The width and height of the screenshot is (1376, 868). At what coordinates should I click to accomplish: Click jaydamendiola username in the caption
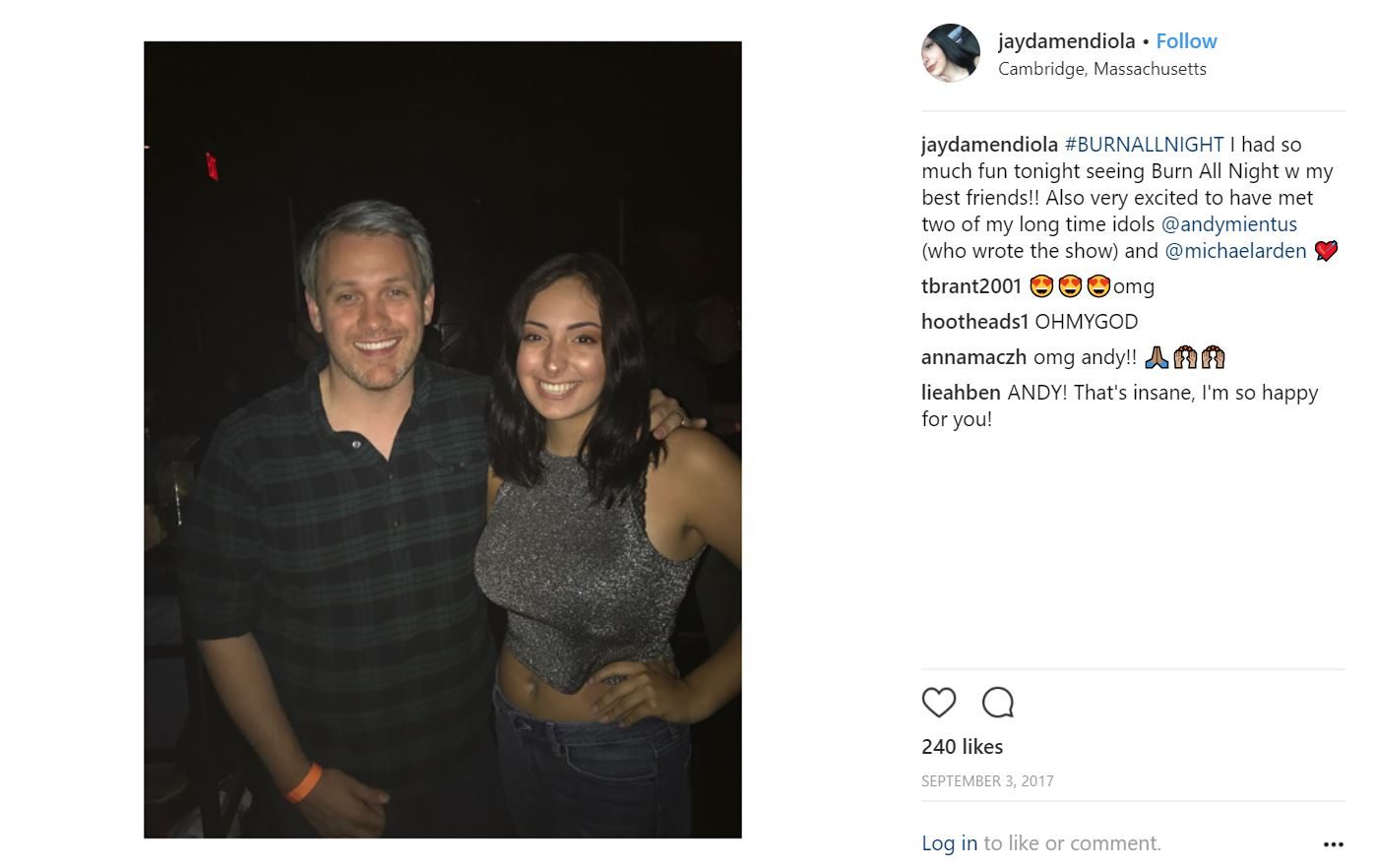coord(989,145)
